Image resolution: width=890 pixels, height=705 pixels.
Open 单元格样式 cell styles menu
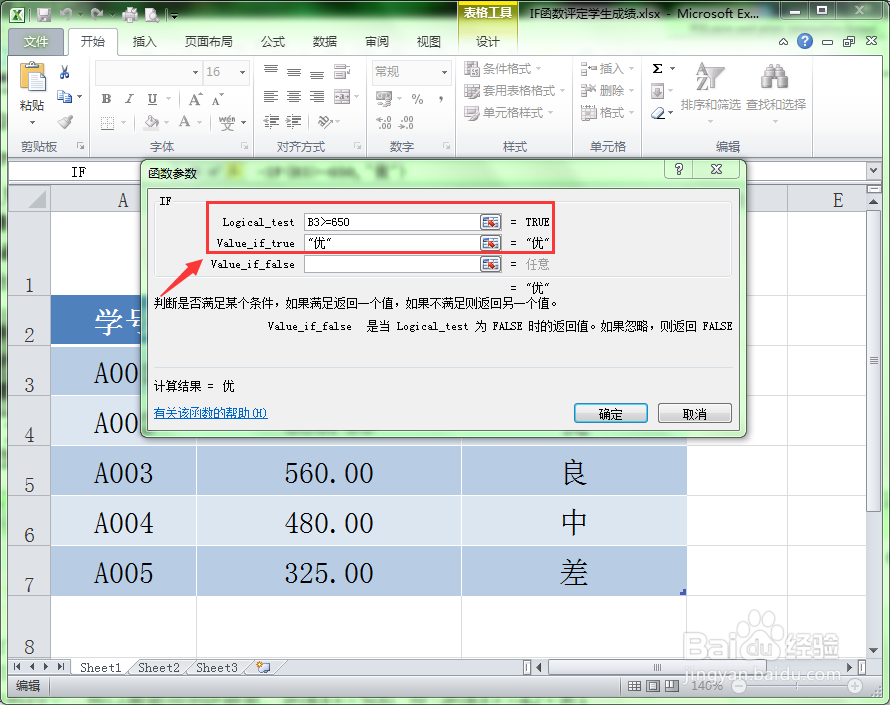pos(508,113)
